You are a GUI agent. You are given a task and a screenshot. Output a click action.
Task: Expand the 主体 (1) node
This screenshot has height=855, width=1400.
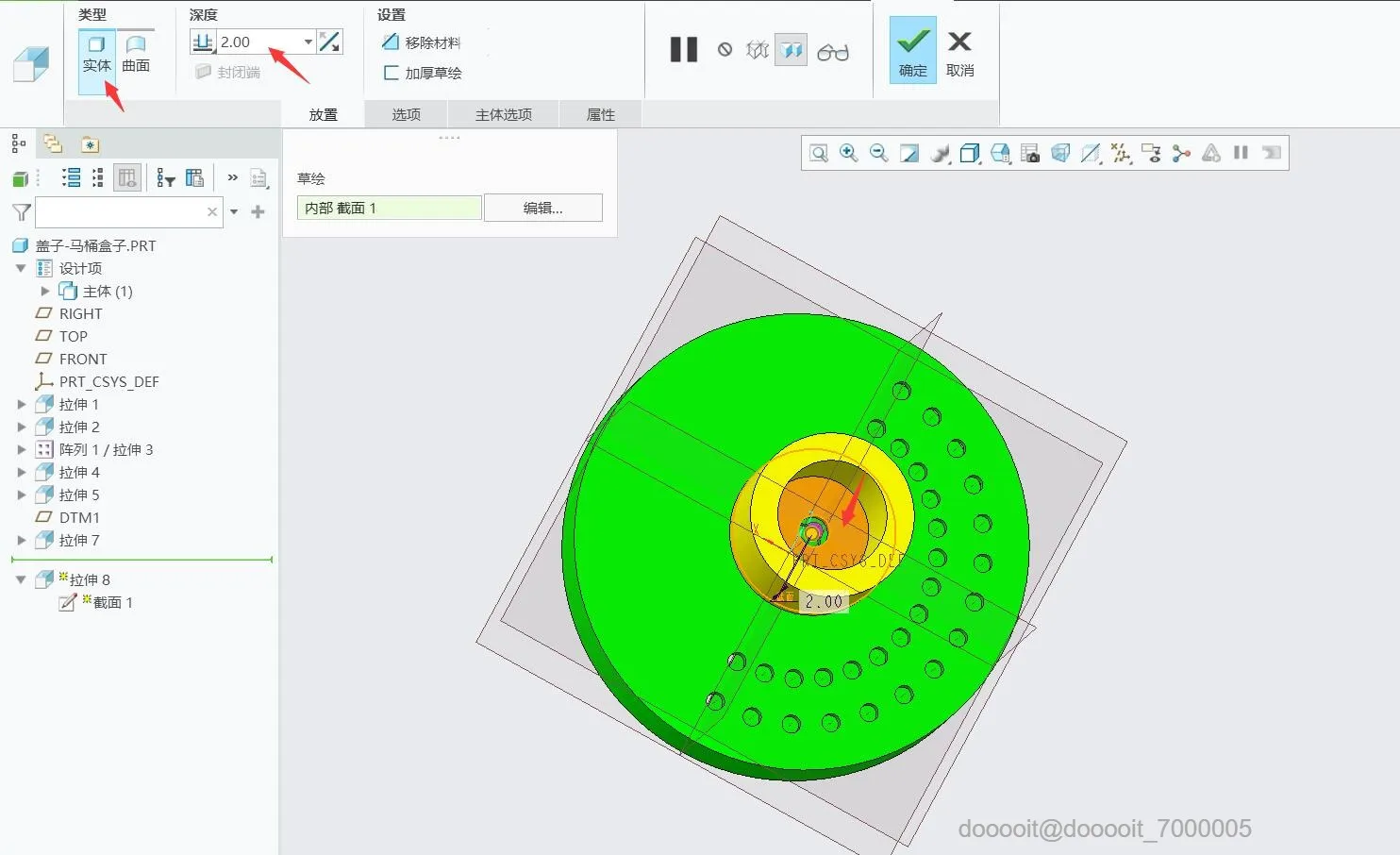click(x=44, y=291)
